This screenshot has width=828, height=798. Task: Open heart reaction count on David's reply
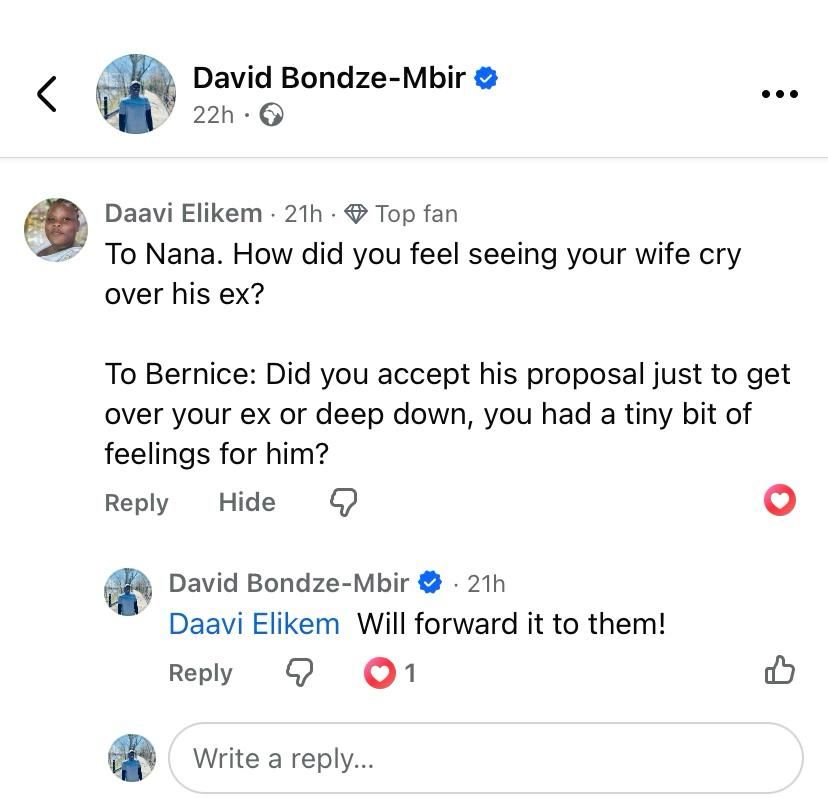tap(391, 673)
